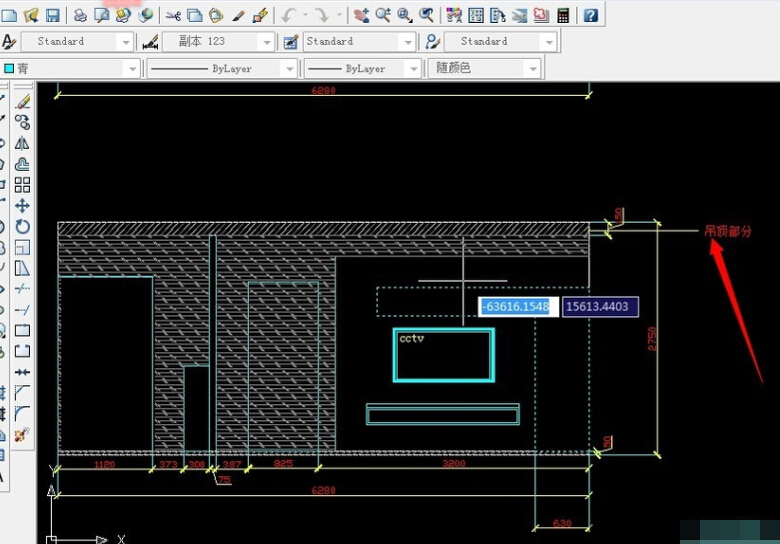
Task: Click the 3D DWF globe icon
Action: click(146, 15)
